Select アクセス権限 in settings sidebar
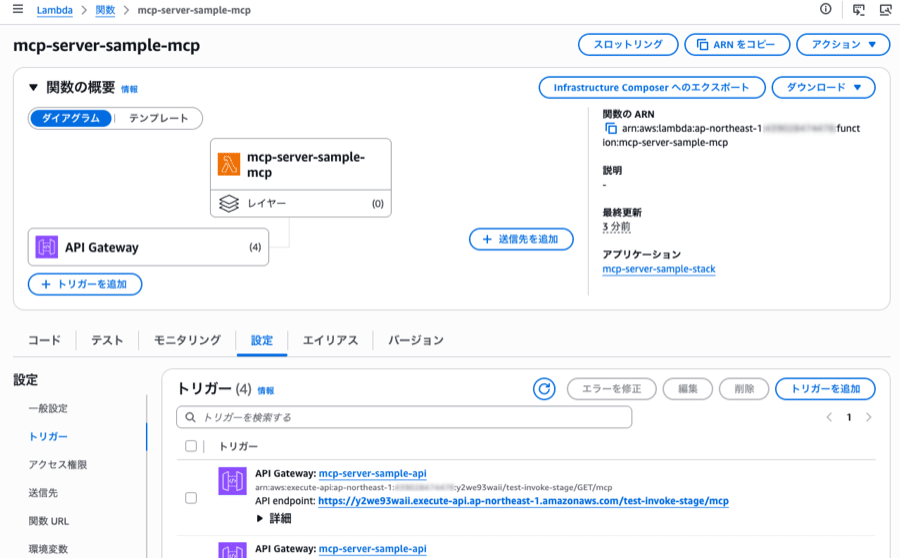This screenshot has width=900, height=558. point(57,464)
